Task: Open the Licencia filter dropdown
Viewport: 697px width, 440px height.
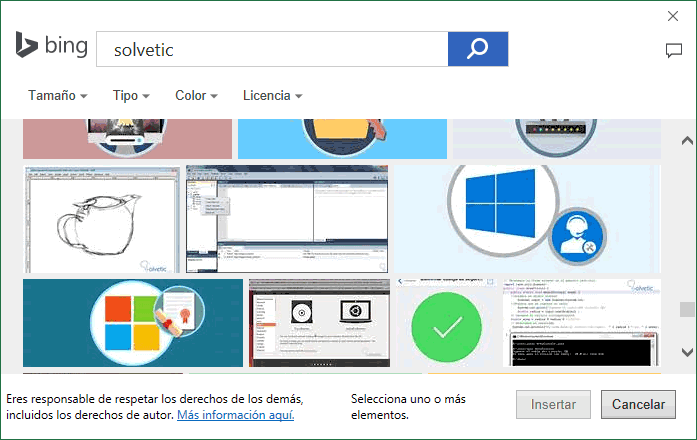Action: point(272,96)
